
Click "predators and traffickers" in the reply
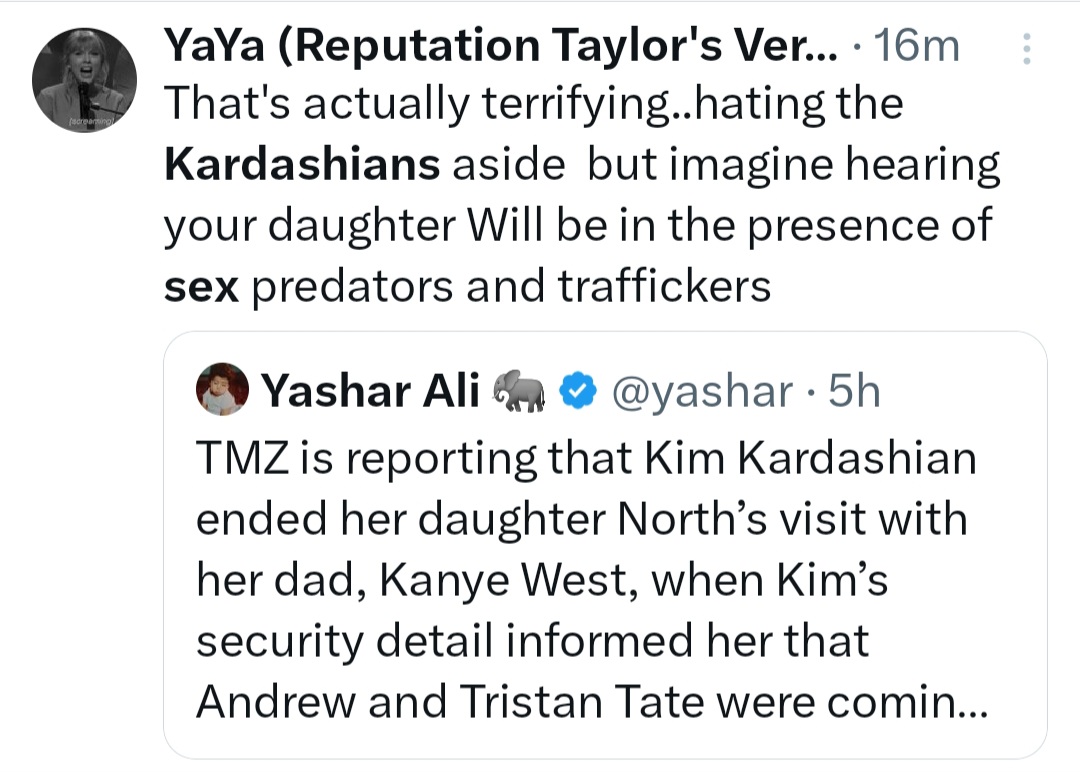click(x=510, y=287)
